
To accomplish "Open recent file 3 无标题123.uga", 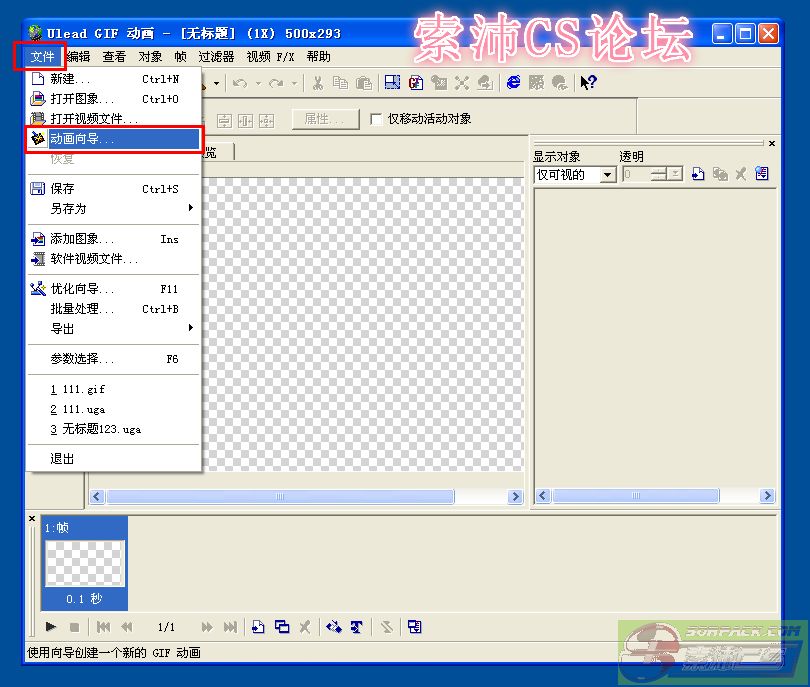I will pyautogui.click(x=114, y=429).
